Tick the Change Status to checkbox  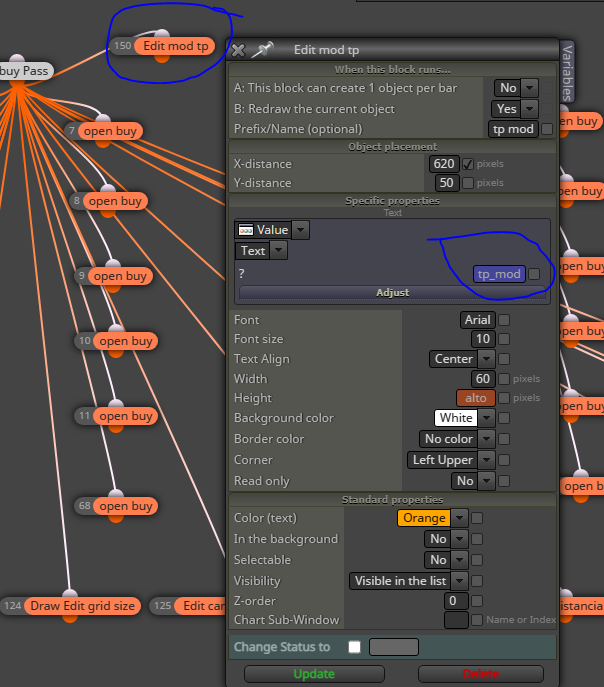point(354,647)
